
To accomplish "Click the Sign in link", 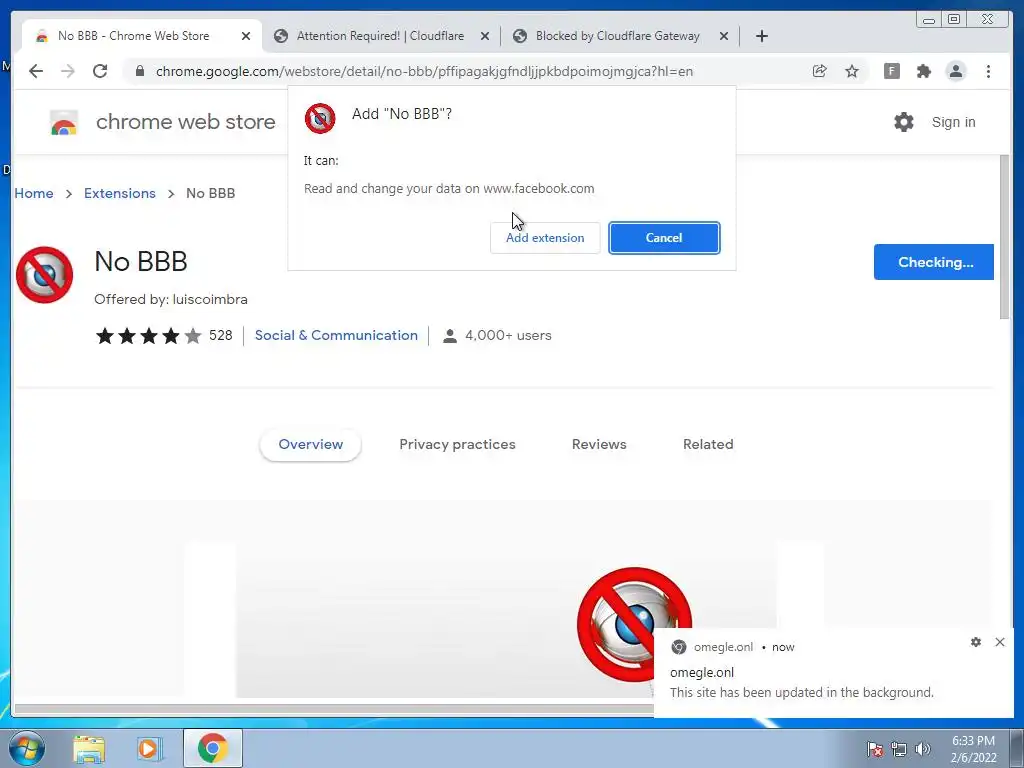I will click(953, 122).
